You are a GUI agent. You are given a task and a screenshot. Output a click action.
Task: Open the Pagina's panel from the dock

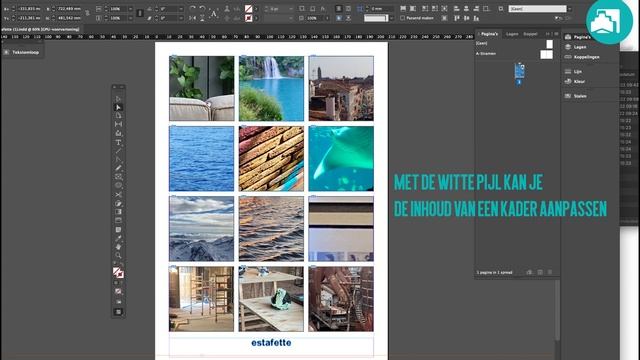click(x=578, y=37)
